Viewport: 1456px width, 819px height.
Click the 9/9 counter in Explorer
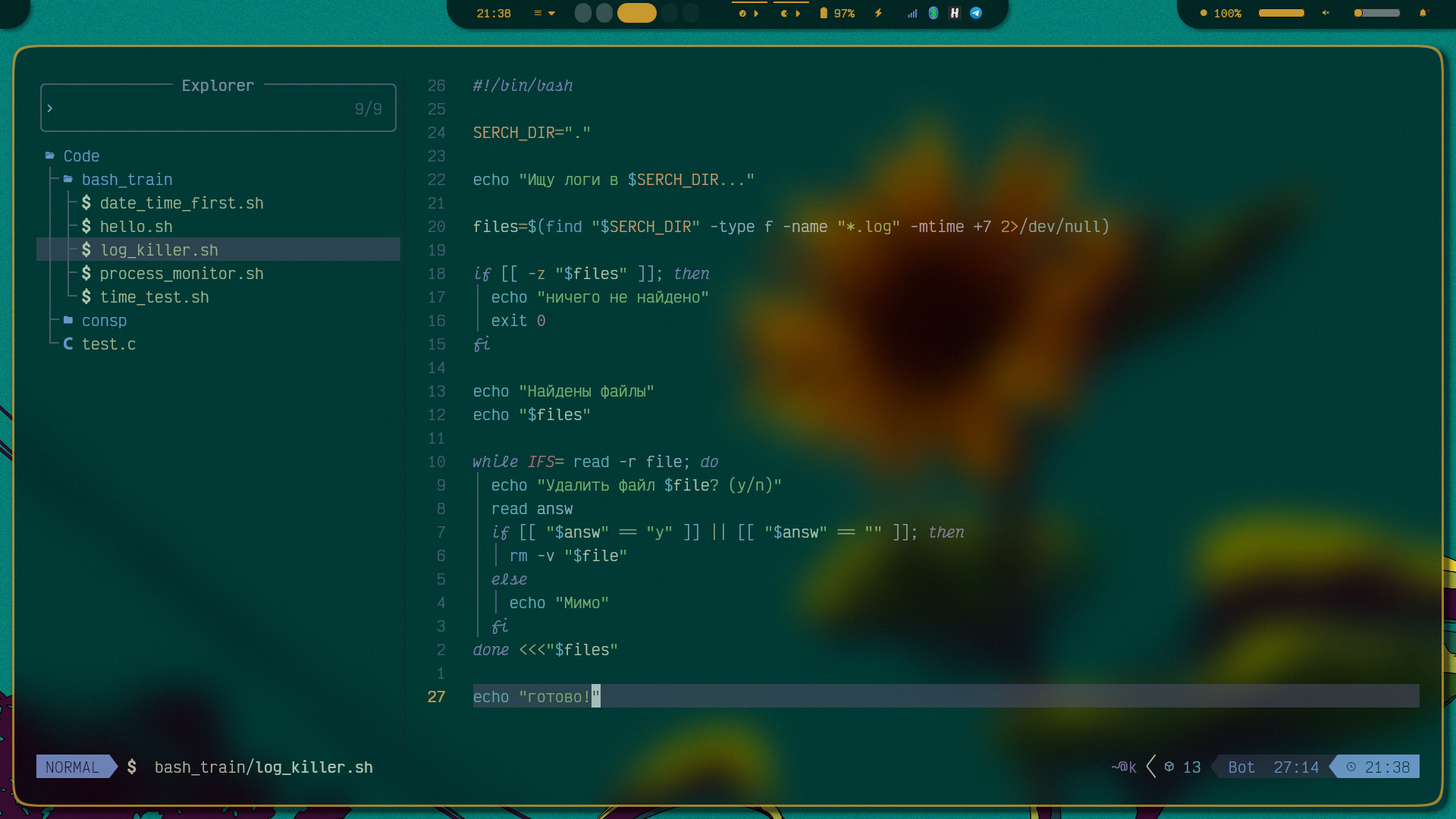pos(369,108)
